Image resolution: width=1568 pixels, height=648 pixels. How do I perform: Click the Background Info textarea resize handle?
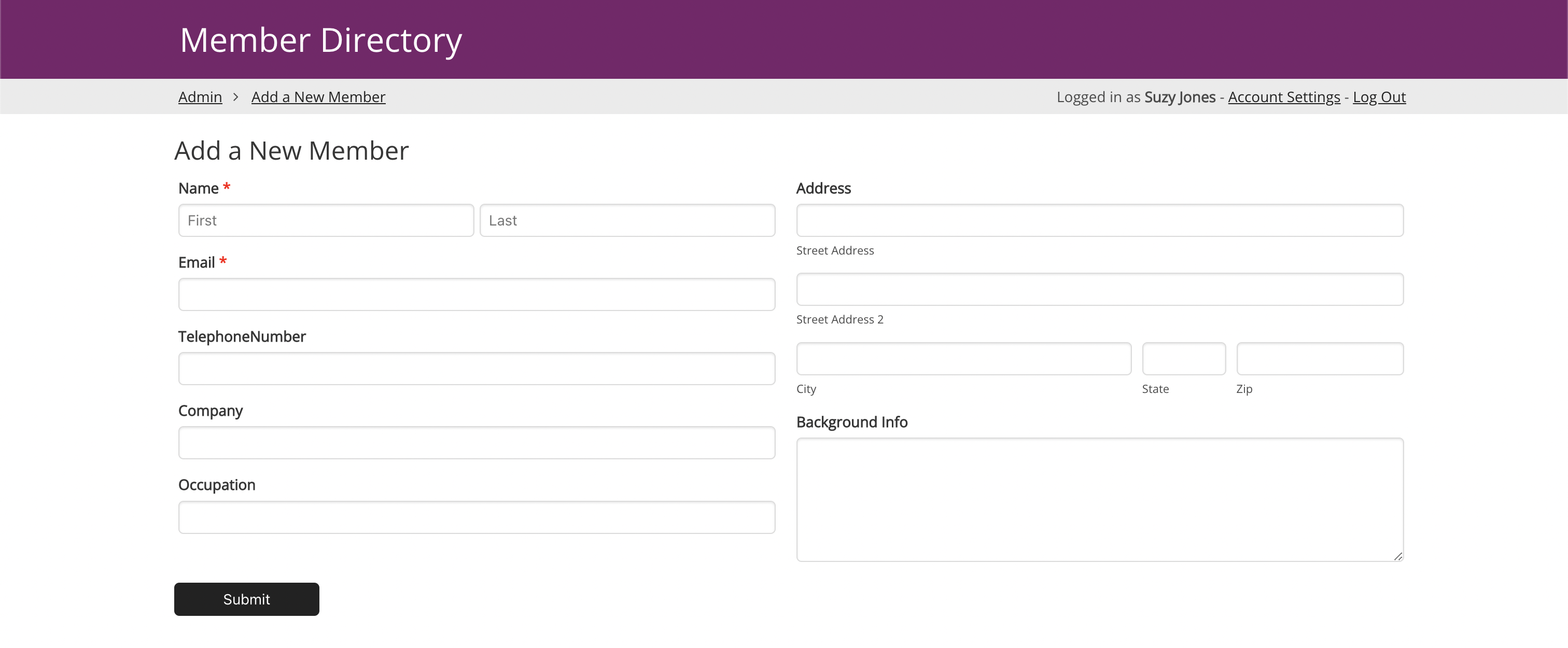click(1397, 556)
